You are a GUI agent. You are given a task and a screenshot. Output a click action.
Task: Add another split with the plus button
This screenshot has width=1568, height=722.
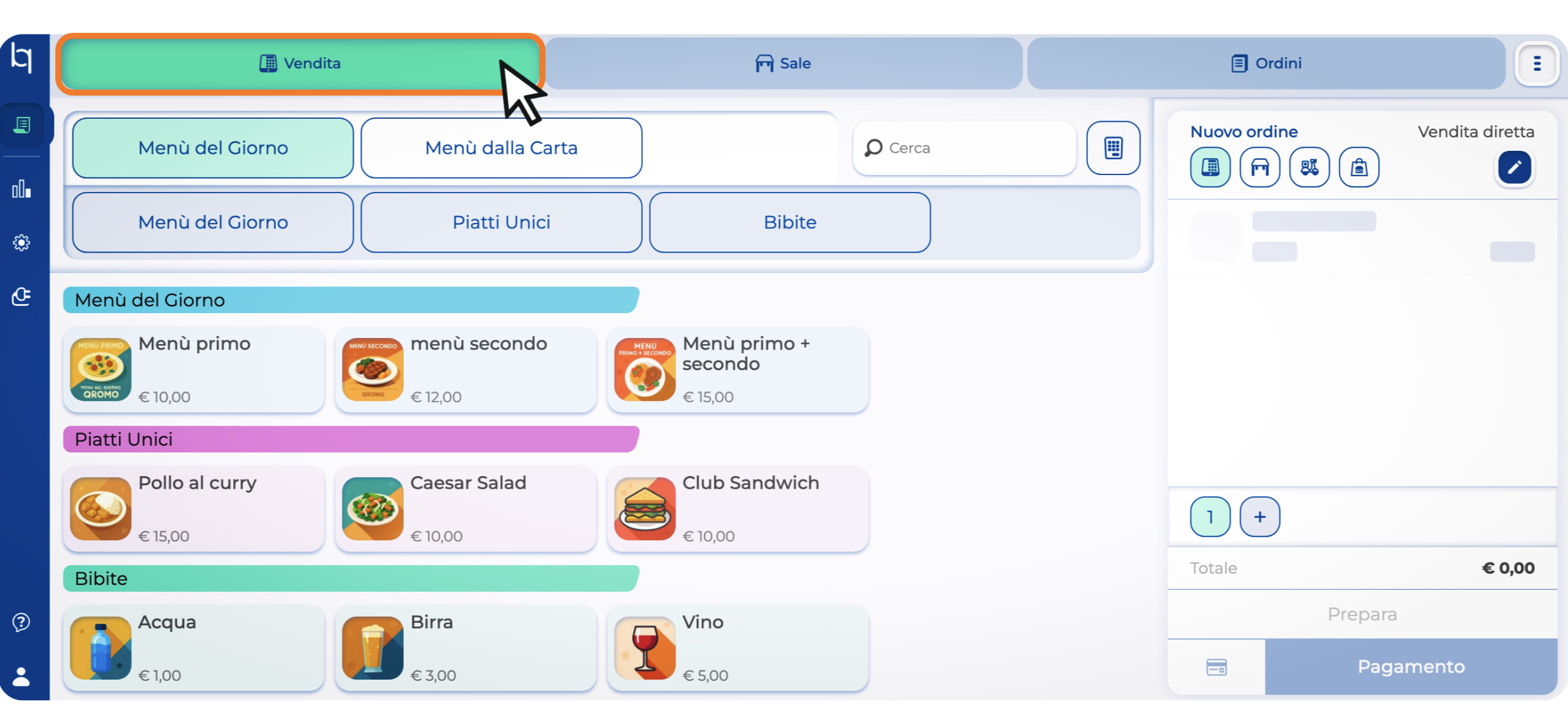1259,516
